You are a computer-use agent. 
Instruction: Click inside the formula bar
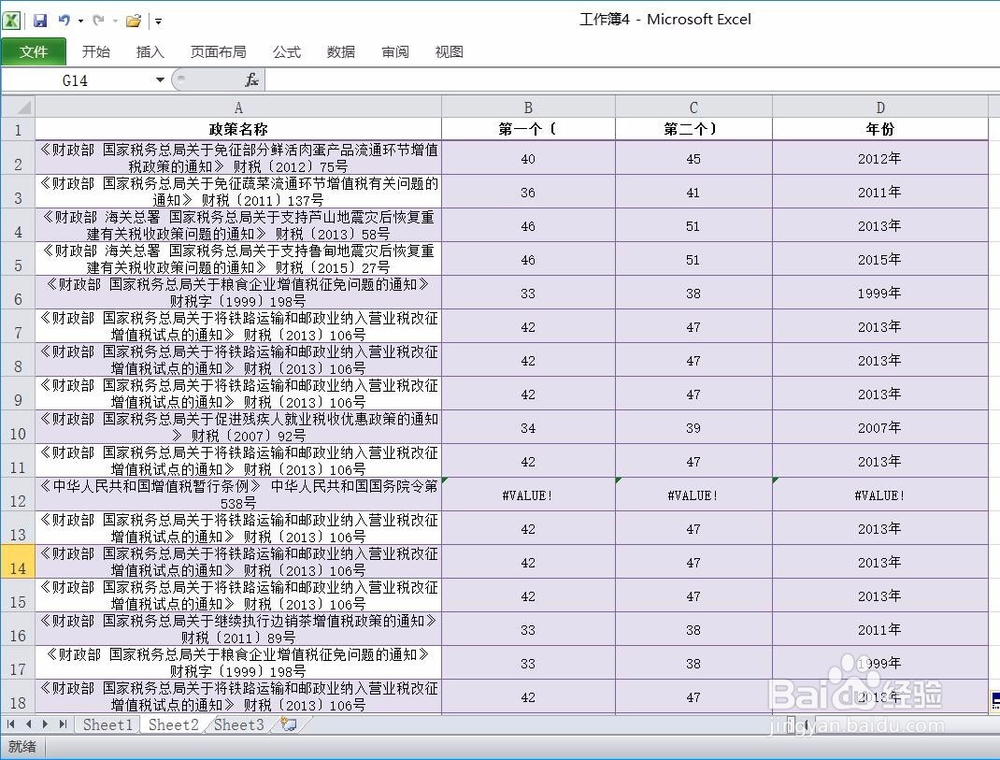click(631, 80)
